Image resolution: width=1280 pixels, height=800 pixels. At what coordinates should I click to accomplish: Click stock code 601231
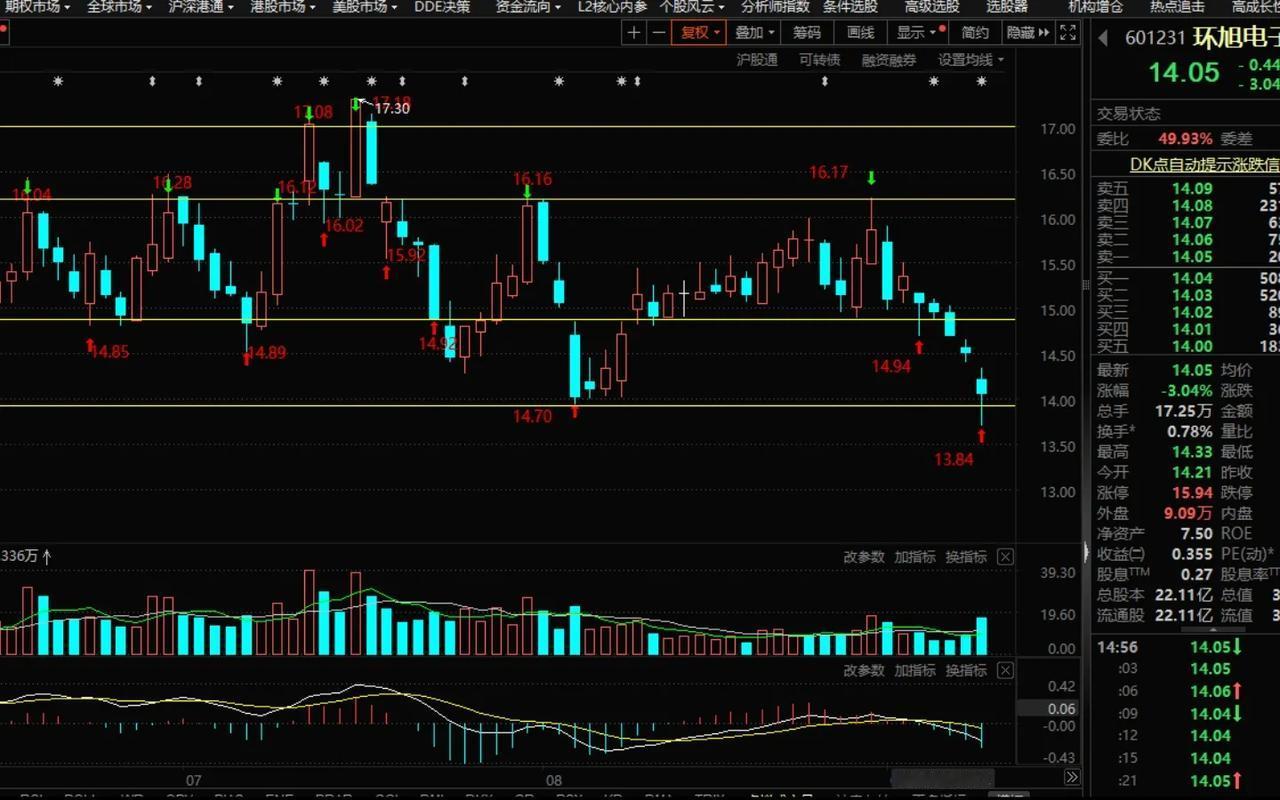point(1155,39)
